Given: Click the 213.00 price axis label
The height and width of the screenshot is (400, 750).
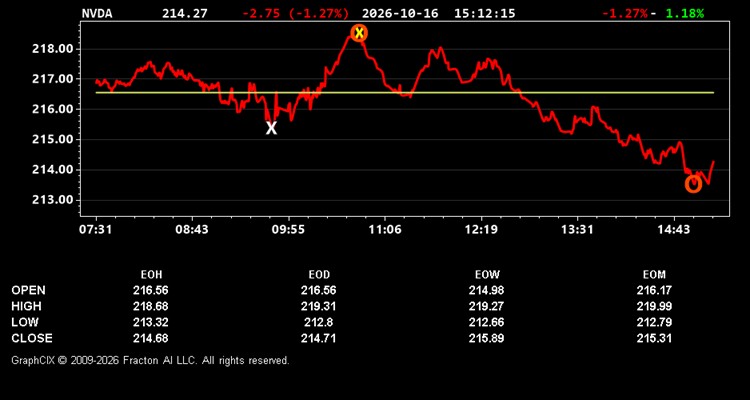Looking at the screenshot, I should click(x=53, y=200).
